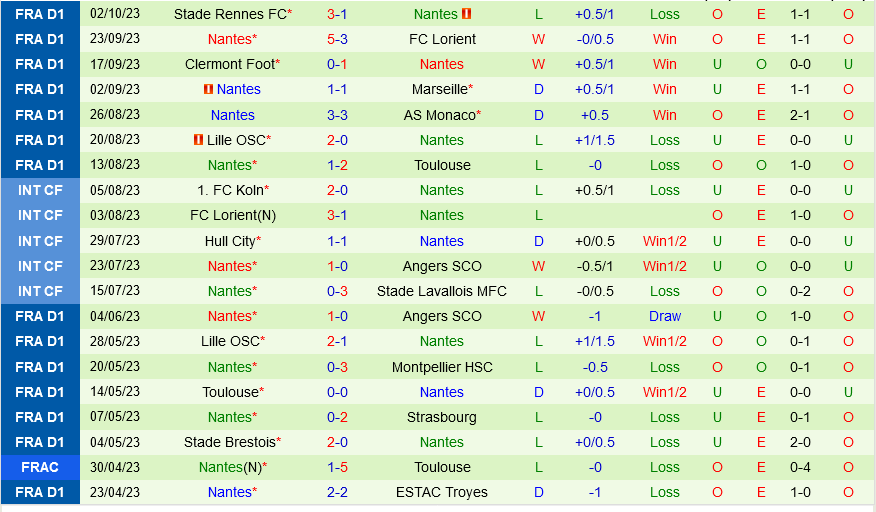
Task: Click FRA D1 label on the ESTAC Troyes row
Action: (x=39, y=492)
